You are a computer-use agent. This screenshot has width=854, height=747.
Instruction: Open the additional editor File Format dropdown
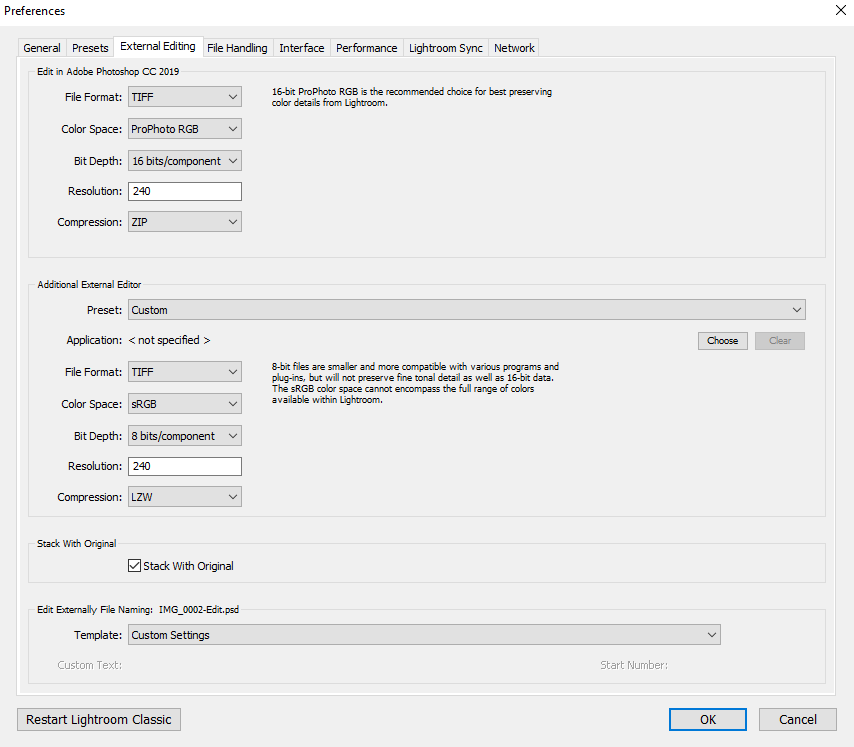coord(184,371)
